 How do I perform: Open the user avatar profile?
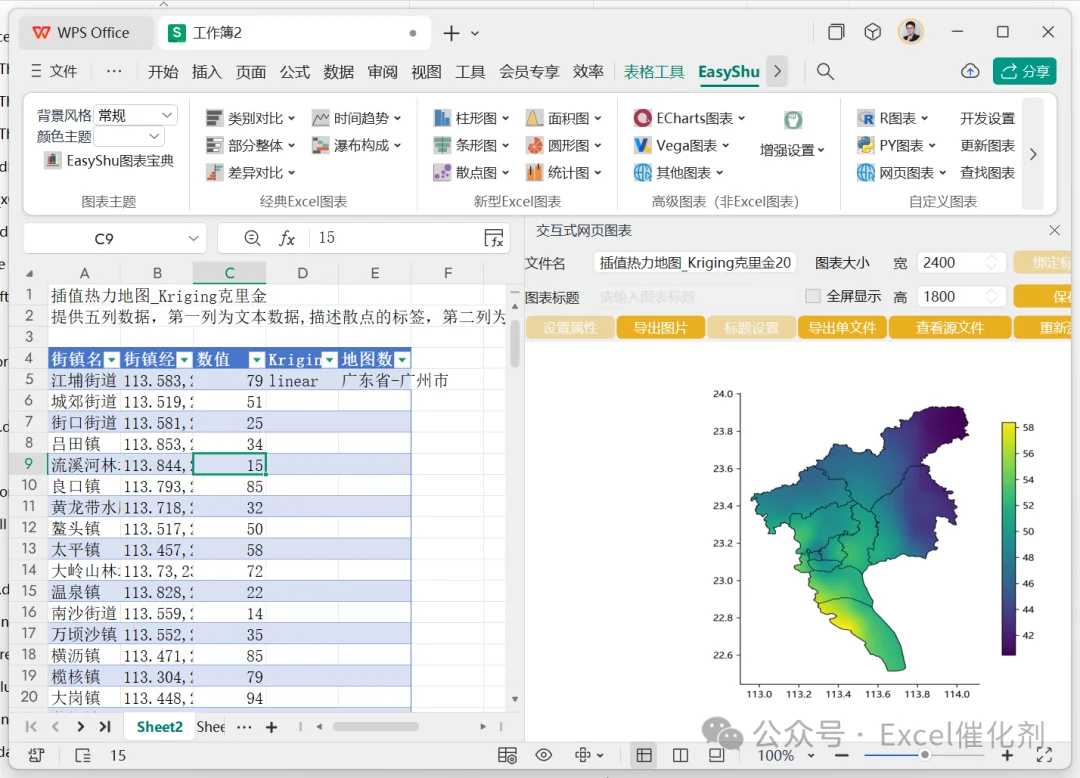911,32
